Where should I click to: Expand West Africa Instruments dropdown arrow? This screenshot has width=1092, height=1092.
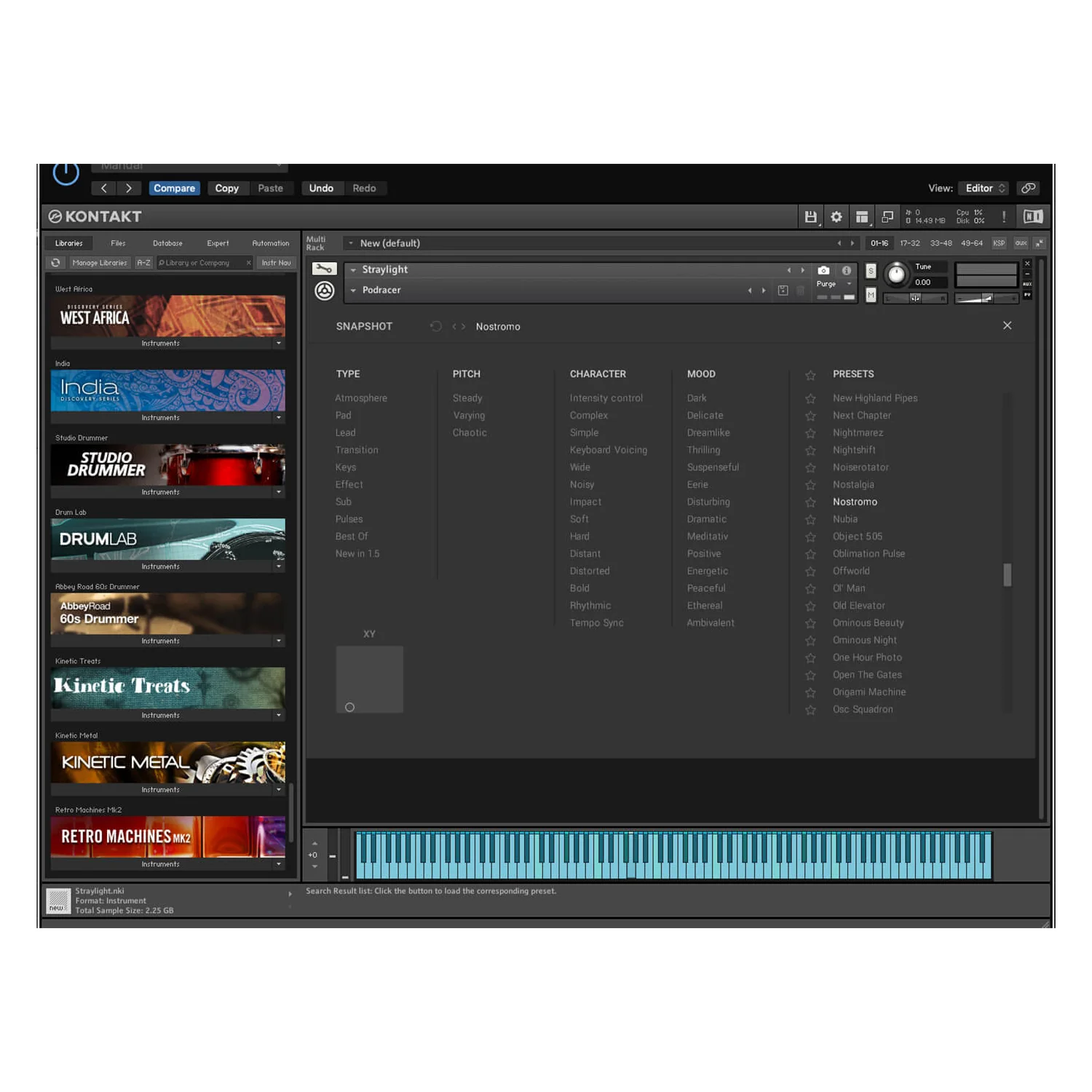[278, 343]
